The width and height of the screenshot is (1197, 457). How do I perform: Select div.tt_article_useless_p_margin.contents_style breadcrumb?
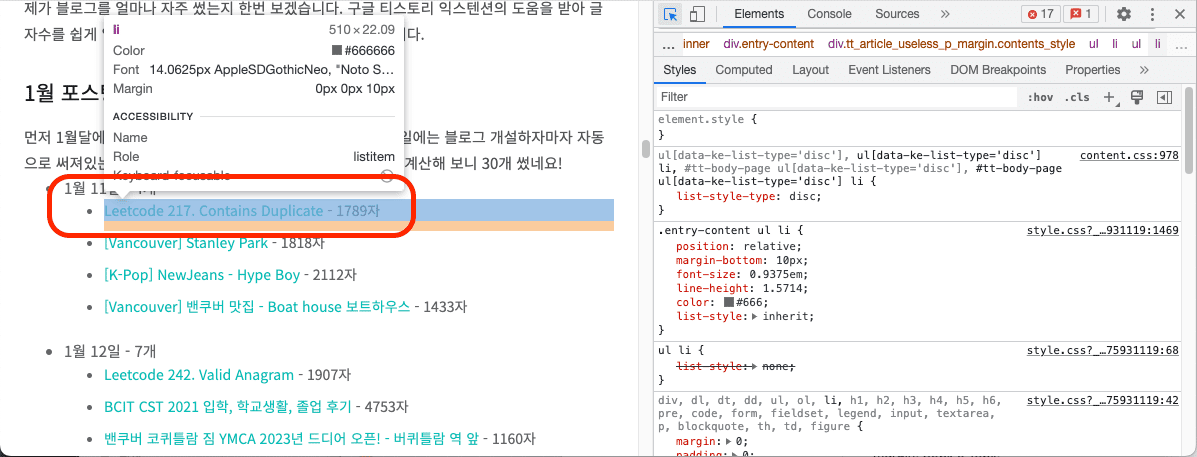(x=951, y=44)
